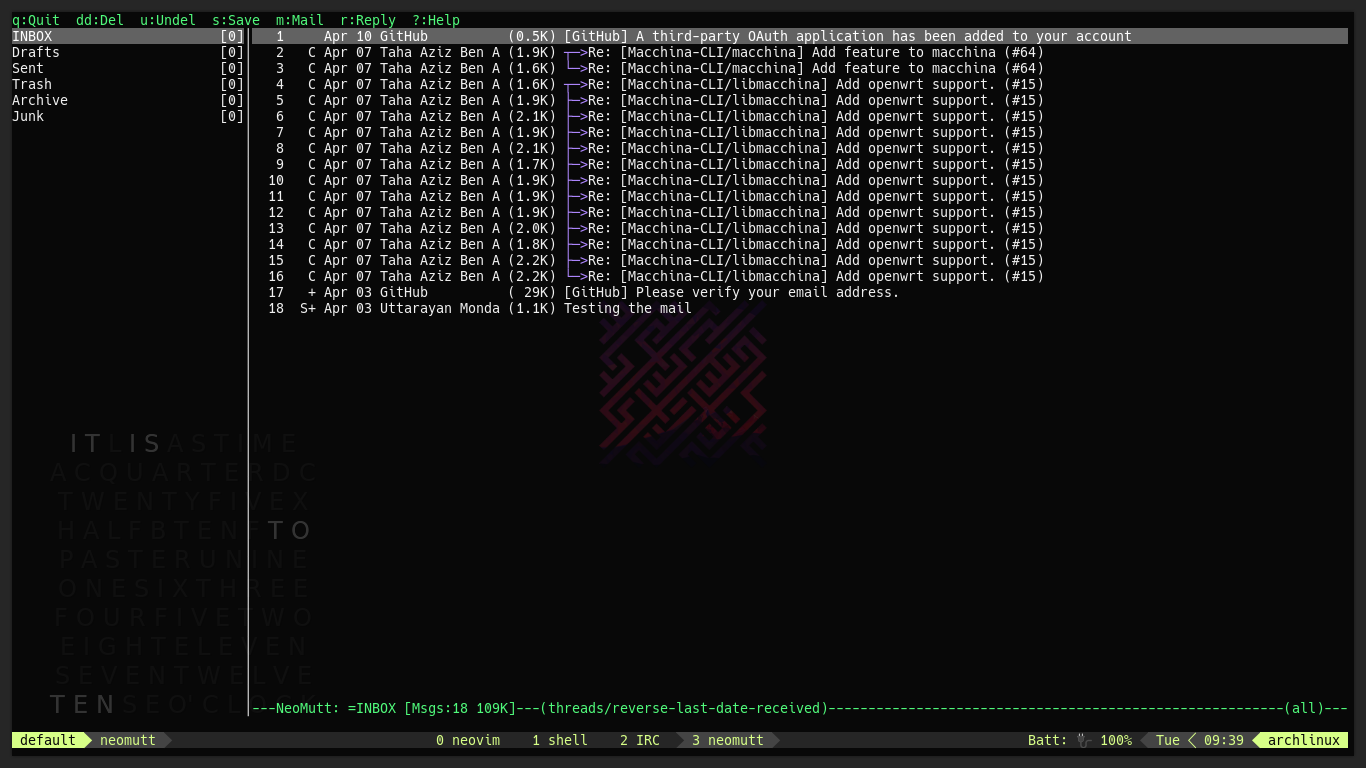Select the Junk mailbox
Viewport: 1366px width, 768px height.
coord(28,116)
